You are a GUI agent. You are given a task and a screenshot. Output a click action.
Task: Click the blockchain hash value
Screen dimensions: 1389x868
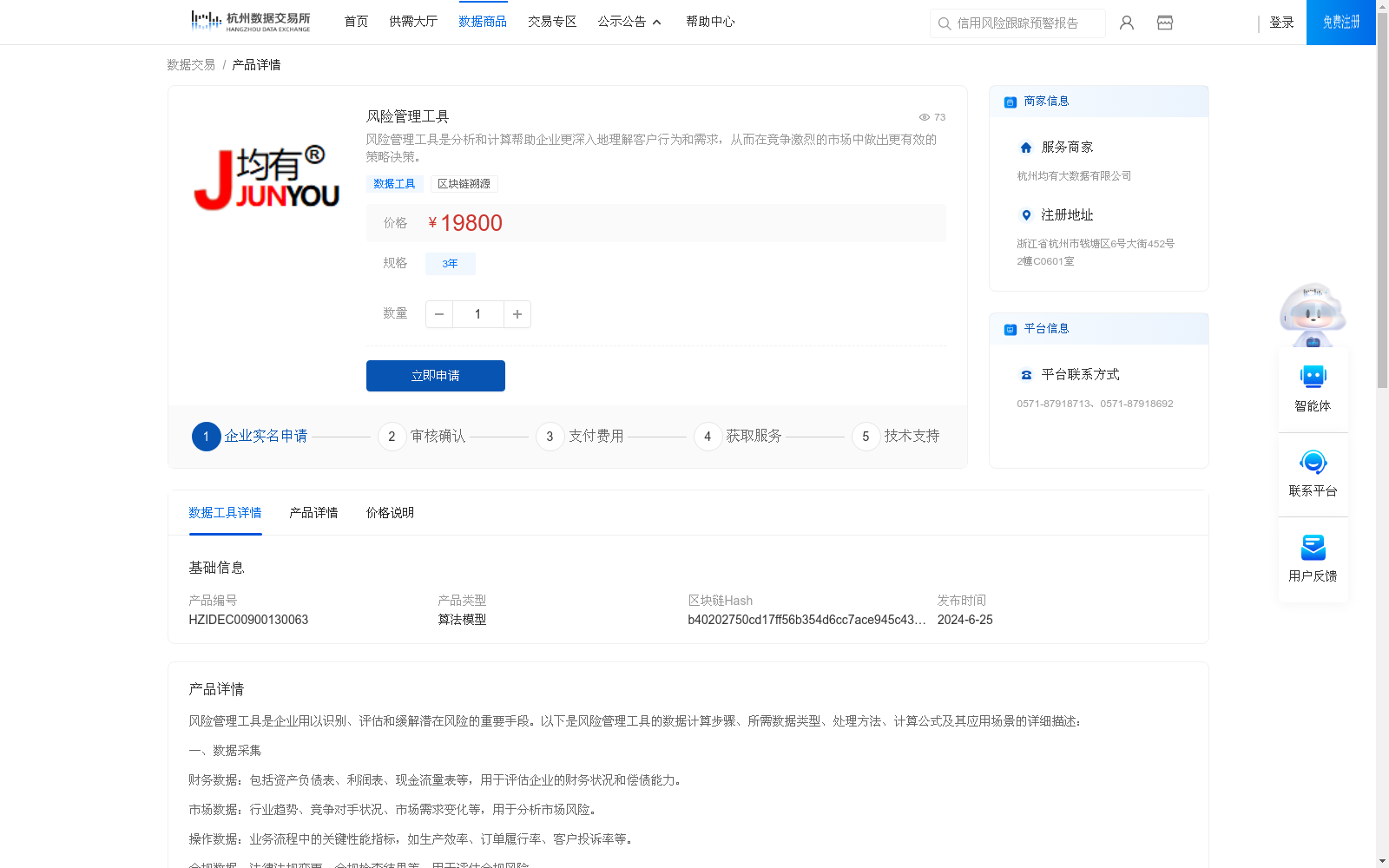coord(806,620)
